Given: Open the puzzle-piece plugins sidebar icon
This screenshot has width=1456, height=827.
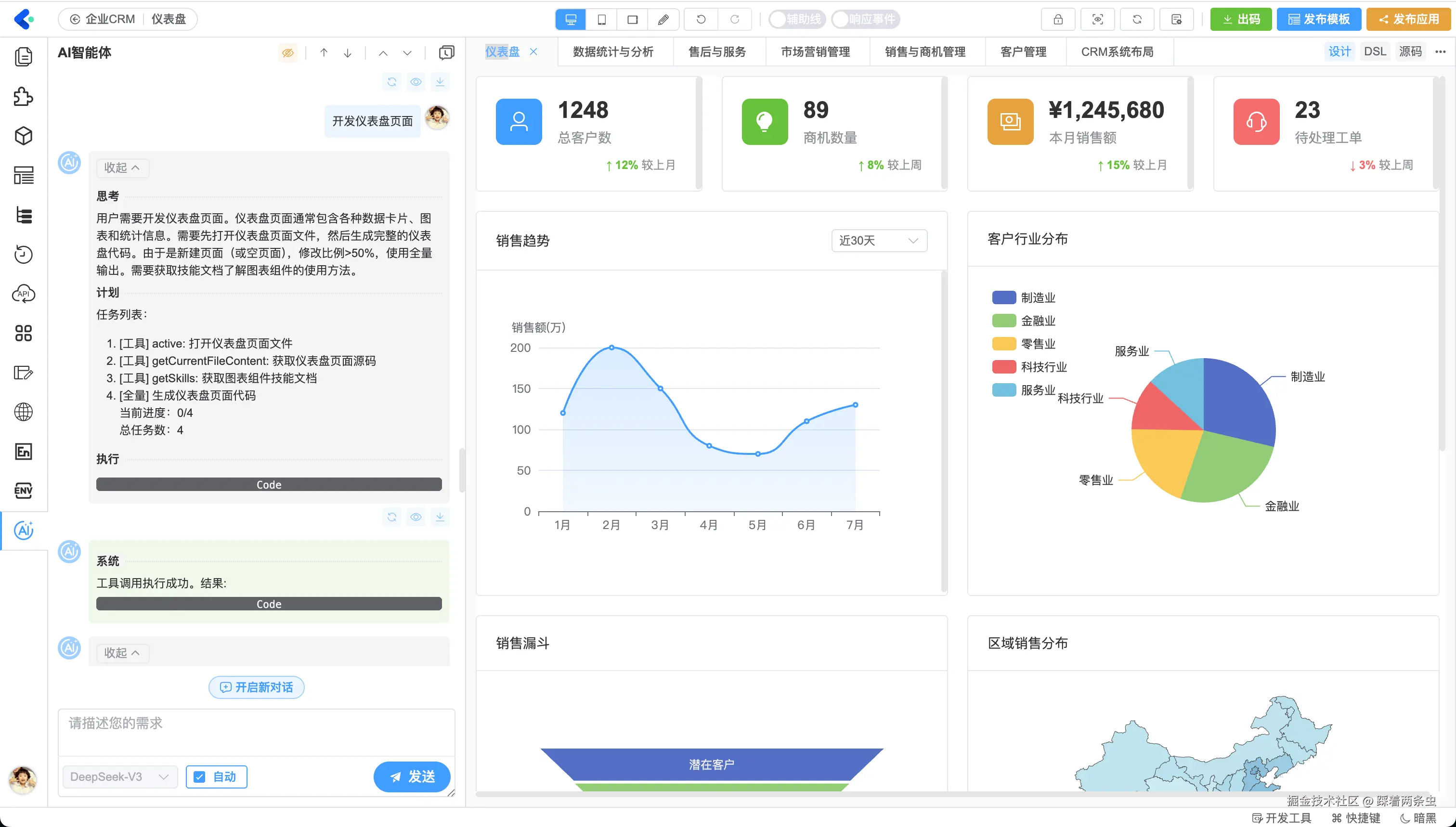Looking at the screenshot, I should [x=23, y=97].
